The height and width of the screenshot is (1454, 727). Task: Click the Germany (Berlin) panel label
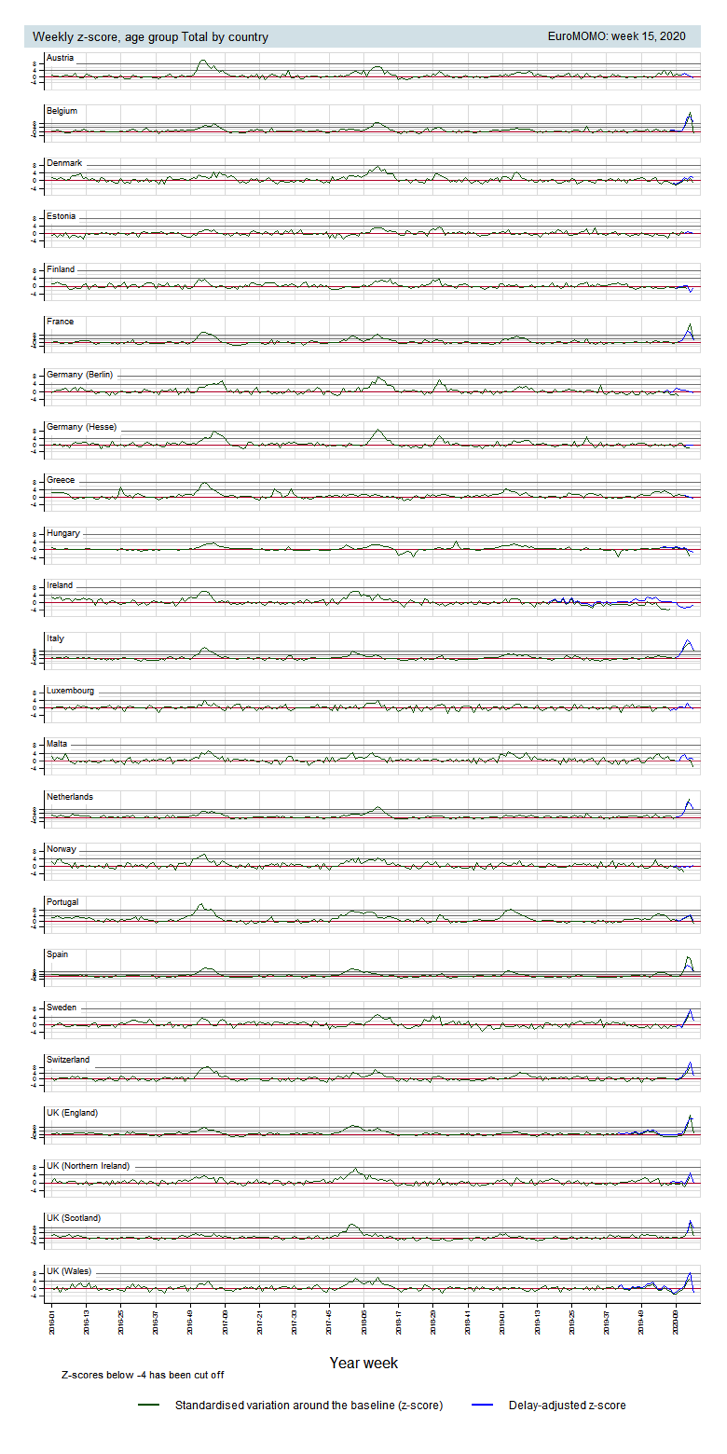pyautogui.click(x=80, y=374)
